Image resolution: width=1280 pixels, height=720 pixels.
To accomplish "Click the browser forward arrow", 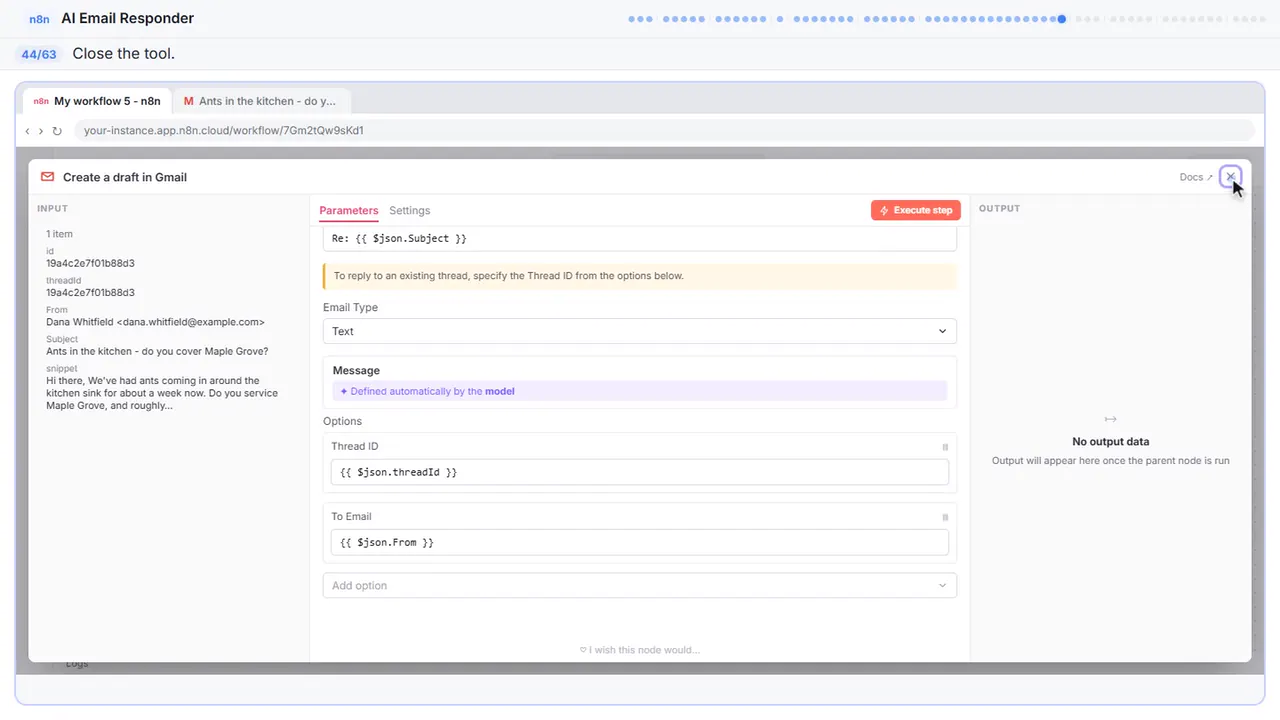I will 41,131.
